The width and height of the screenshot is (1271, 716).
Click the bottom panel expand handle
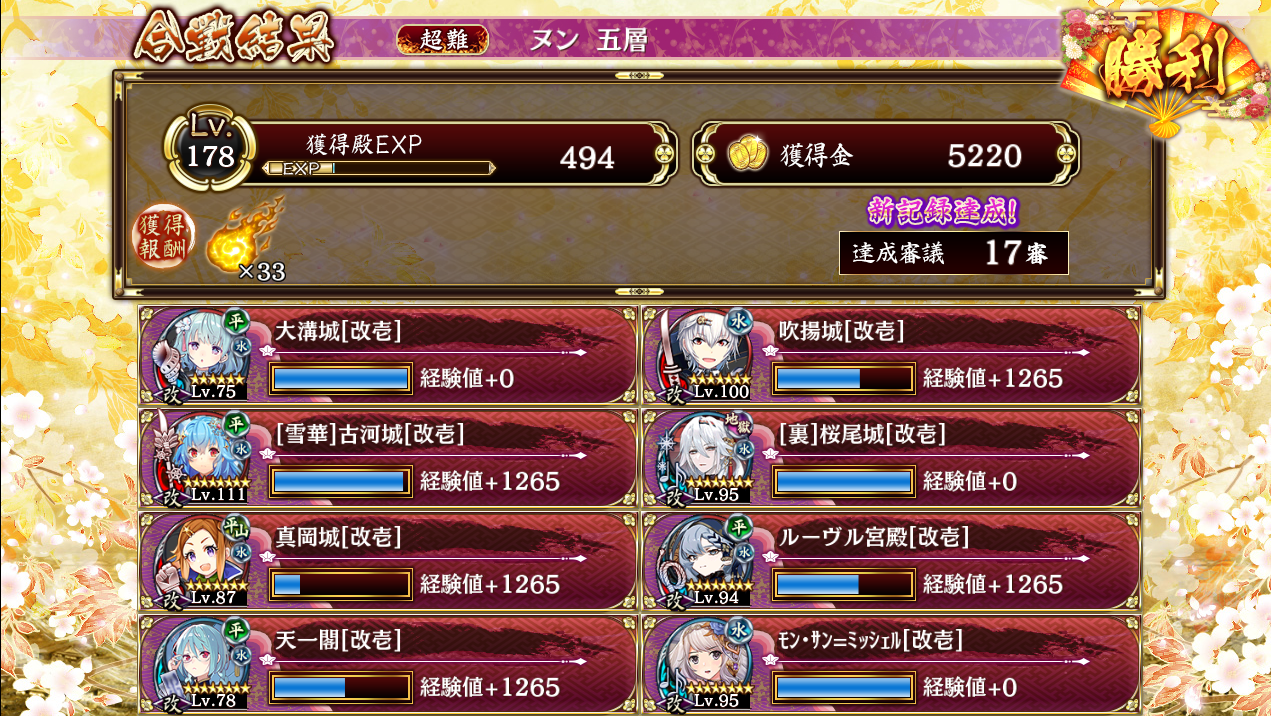pos(638,291)
